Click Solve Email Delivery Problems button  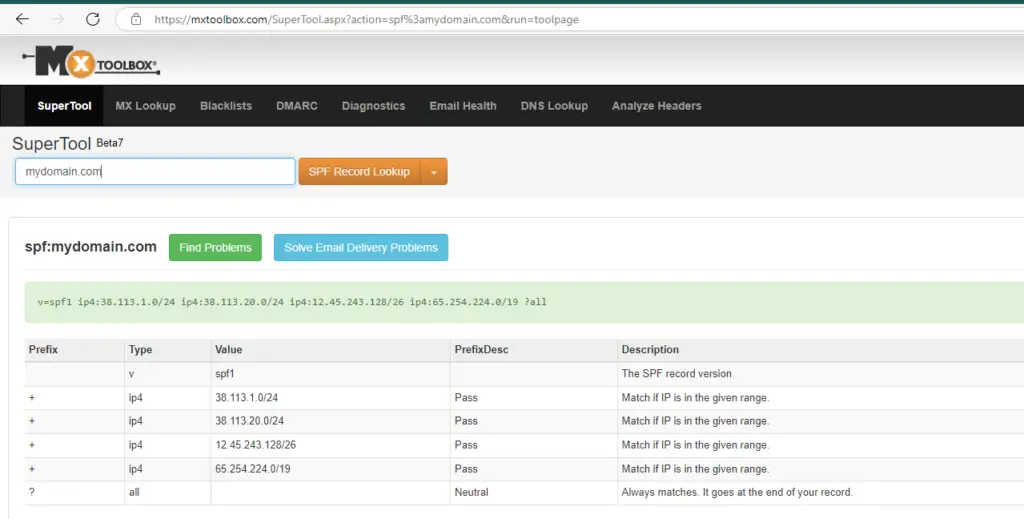[361, 247]
